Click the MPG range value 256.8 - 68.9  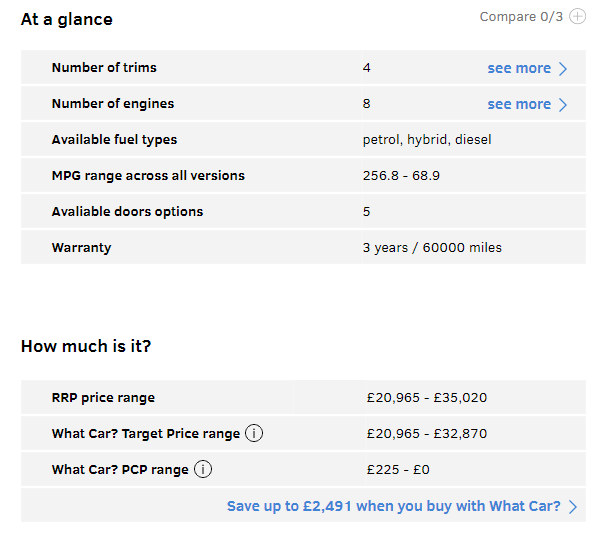point(401,176)
